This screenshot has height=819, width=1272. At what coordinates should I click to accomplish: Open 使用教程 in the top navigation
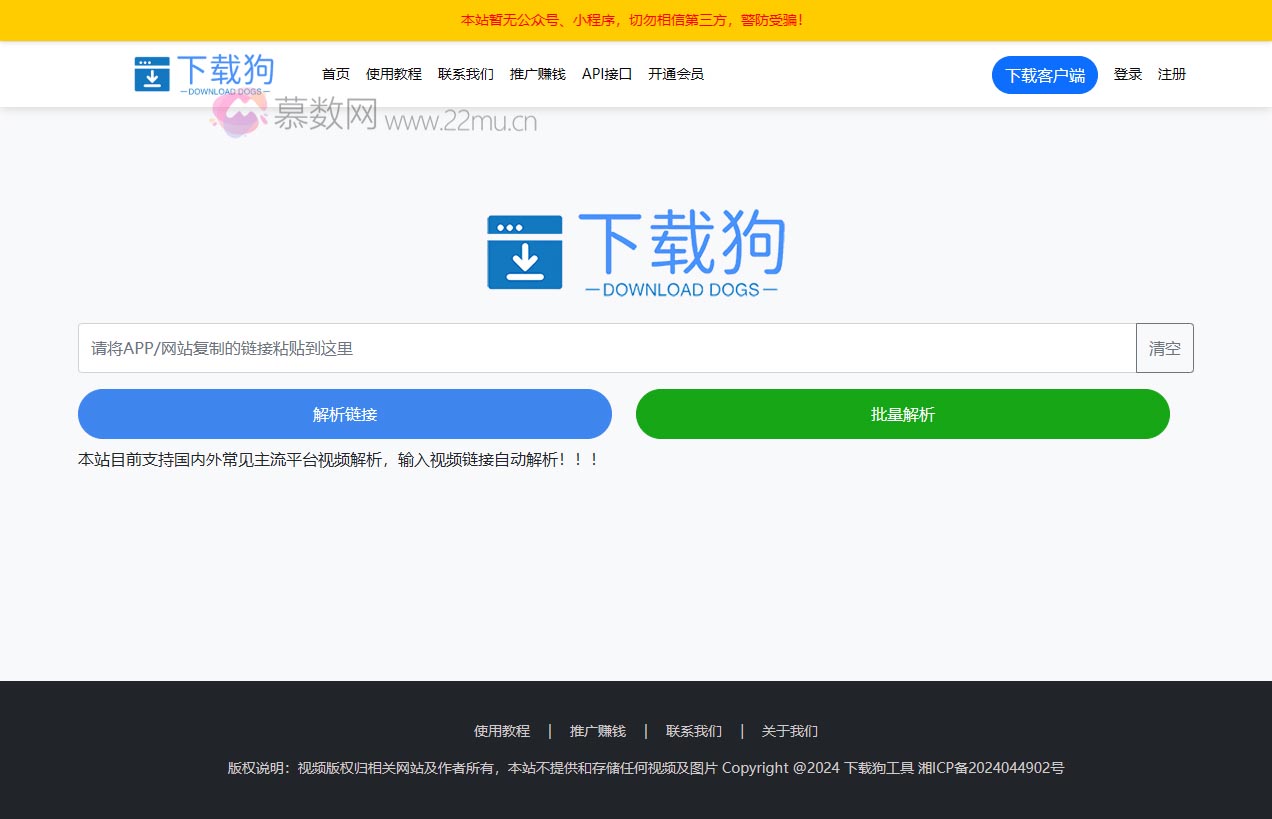pyautogui.click(x=394, y=73)
